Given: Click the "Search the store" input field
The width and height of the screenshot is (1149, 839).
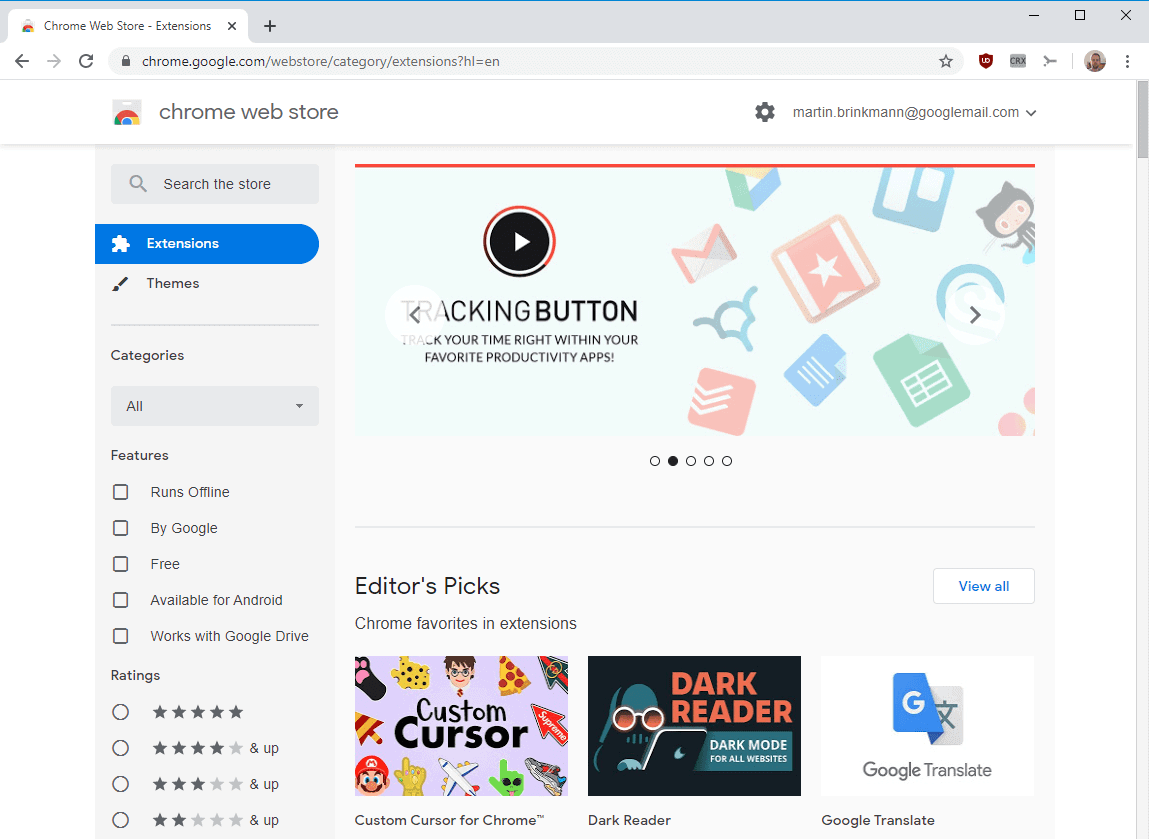Looking at the screenshot, I should tap(214, 184).
